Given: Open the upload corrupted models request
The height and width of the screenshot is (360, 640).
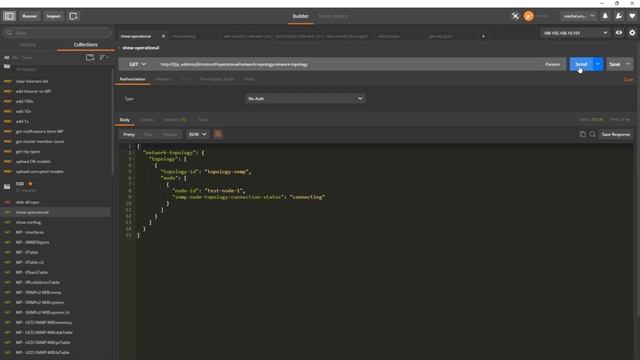Looking at the screenshot, I should (x=56, y=171).
